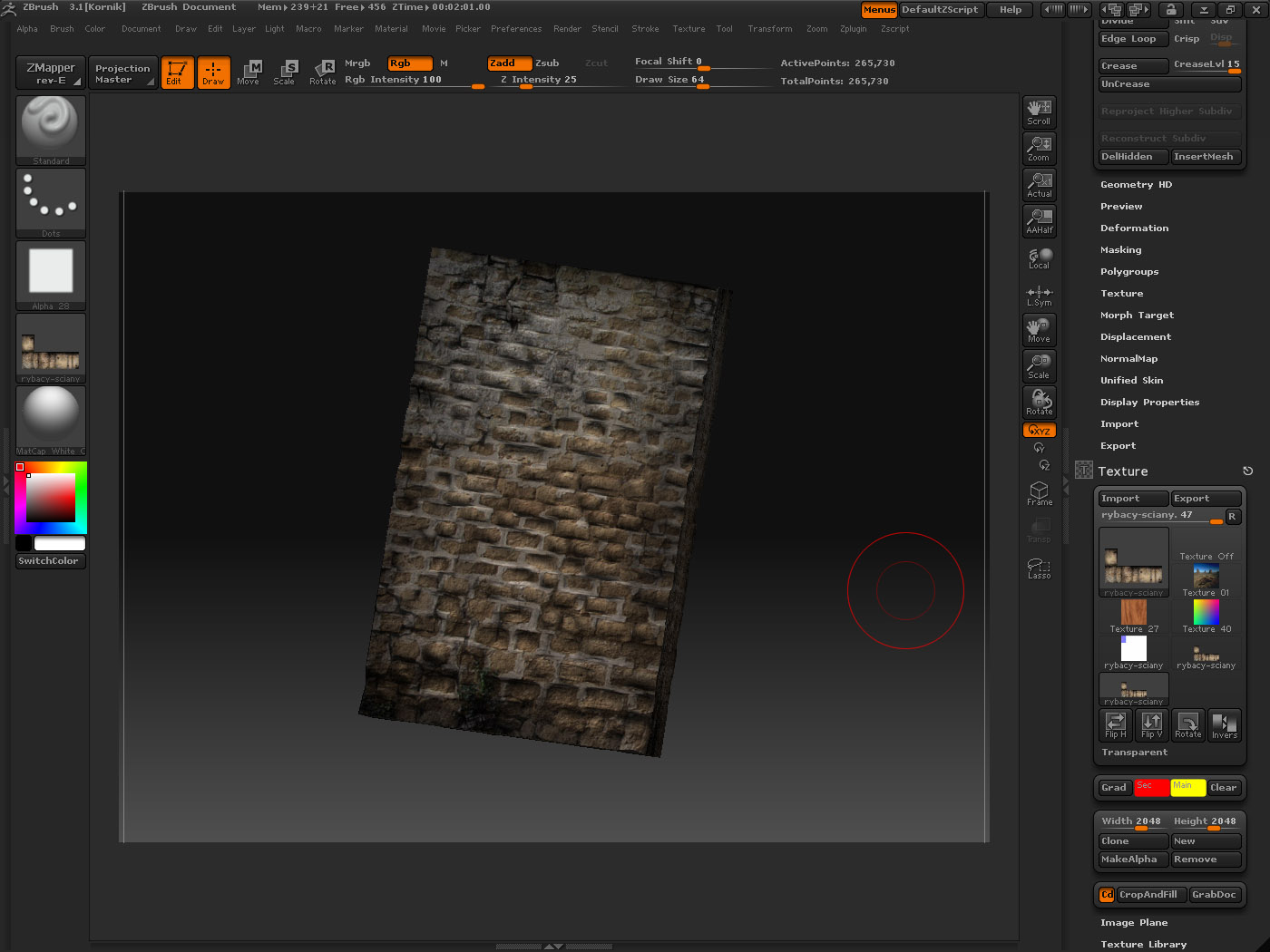Expand the Deformation subpalette
1270x952 pixels.
(1134, 228)
